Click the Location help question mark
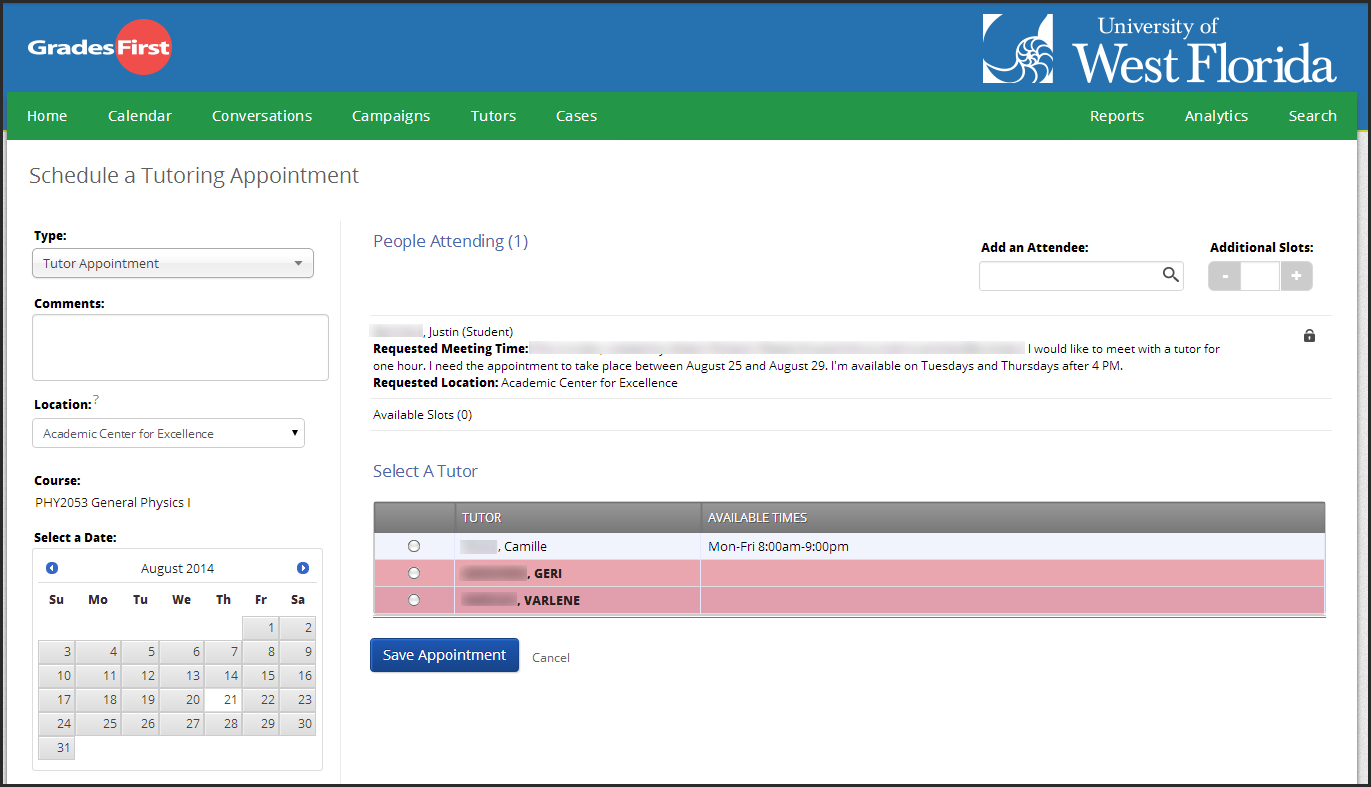The height and width of the screenshot is (787, 1371). click(x=96, y=400)
